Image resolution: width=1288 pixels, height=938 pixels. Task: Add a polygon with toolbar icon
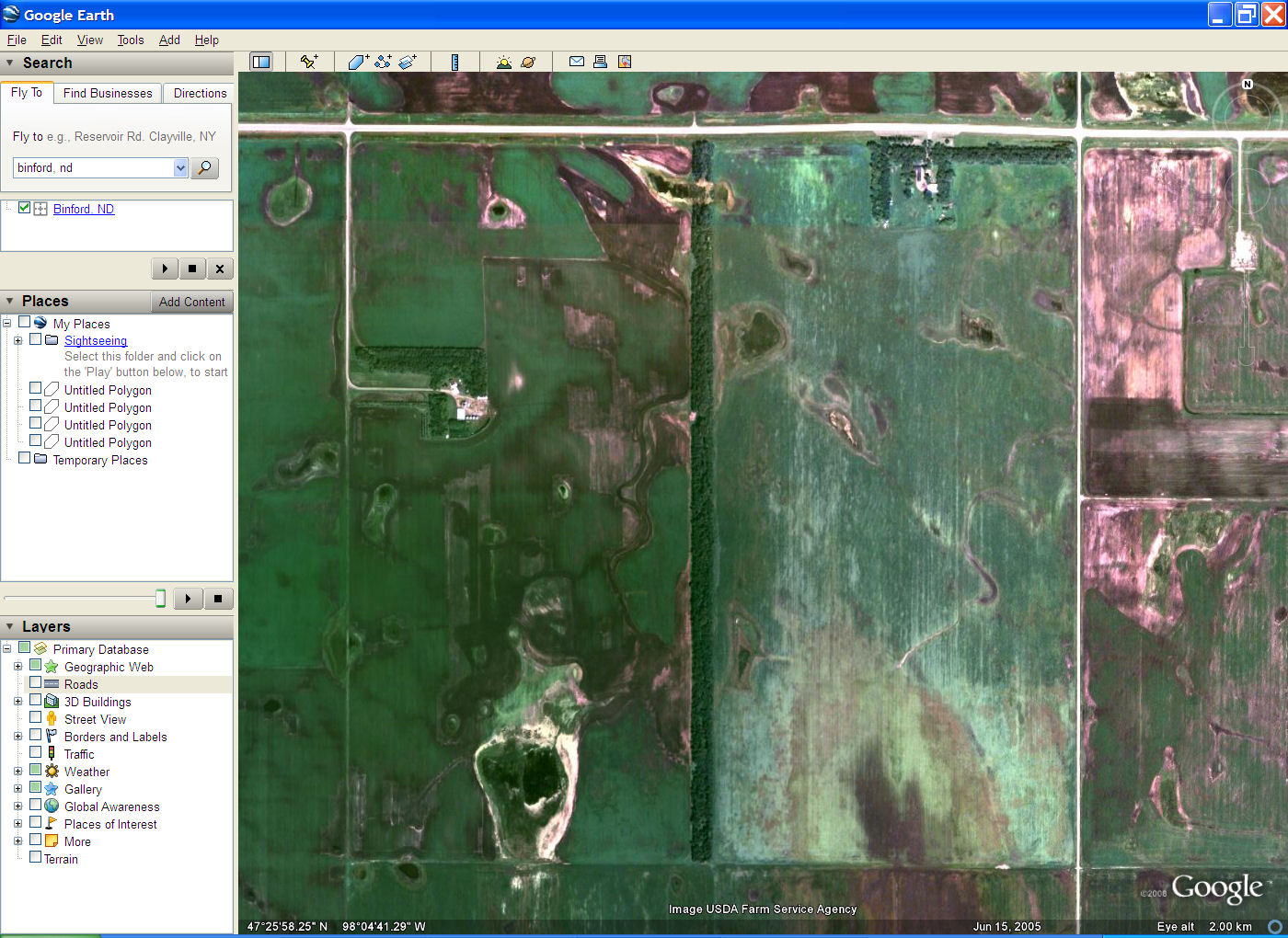358,62
